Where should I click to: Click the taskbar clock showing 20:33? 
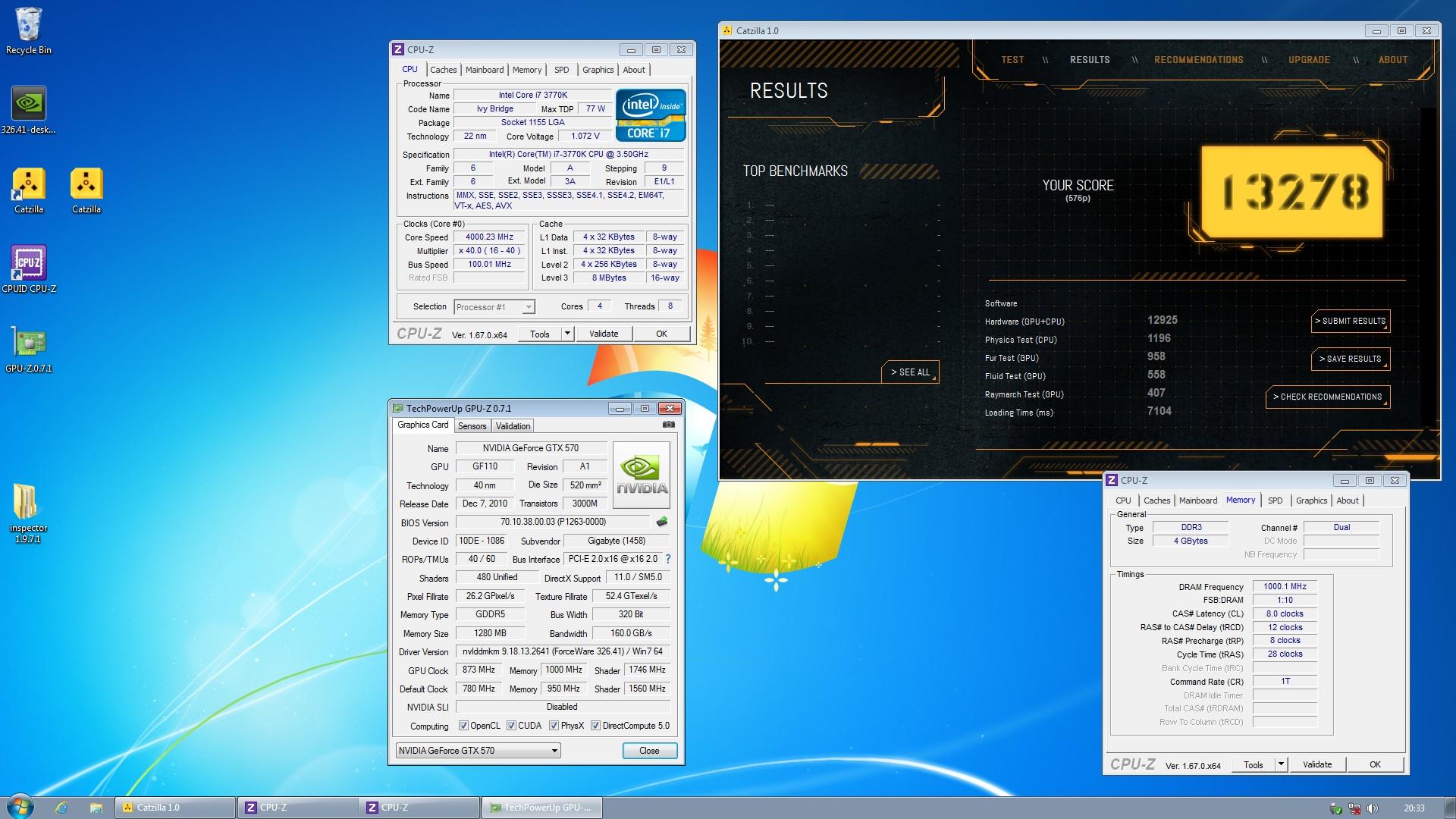(1414, 808)
